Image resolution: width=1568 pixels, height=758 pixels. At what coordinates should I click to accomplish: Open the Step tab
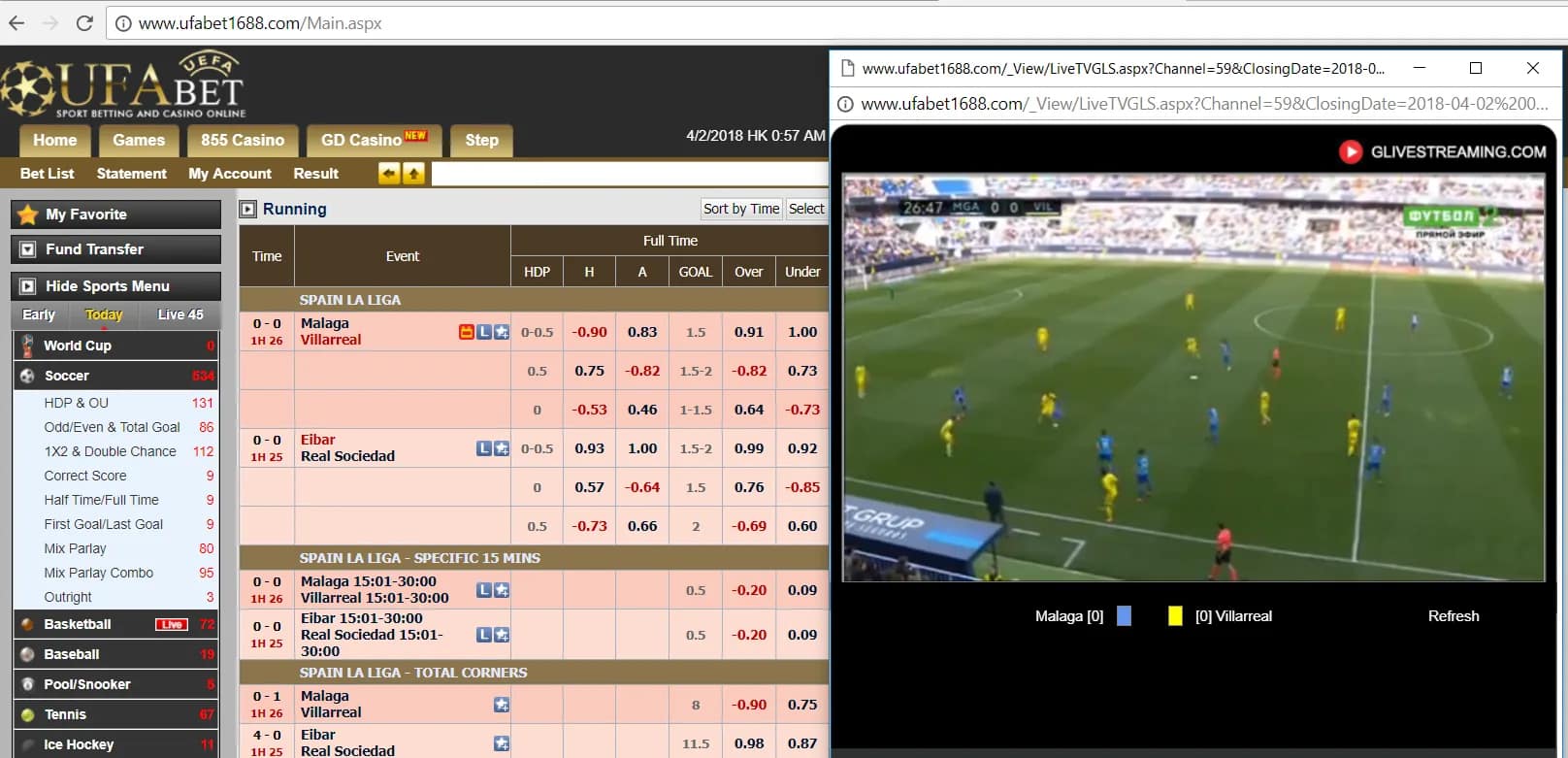click(482, 141)
